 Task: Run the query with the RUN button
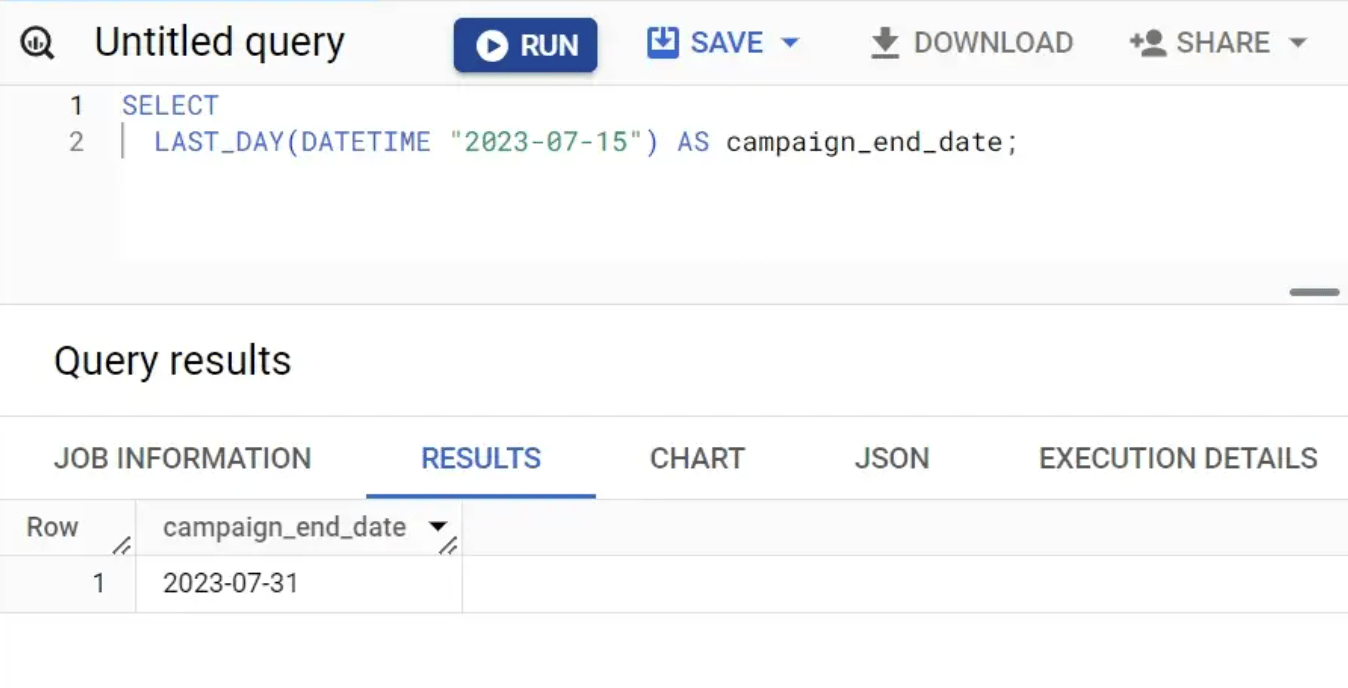pos(525,45)
